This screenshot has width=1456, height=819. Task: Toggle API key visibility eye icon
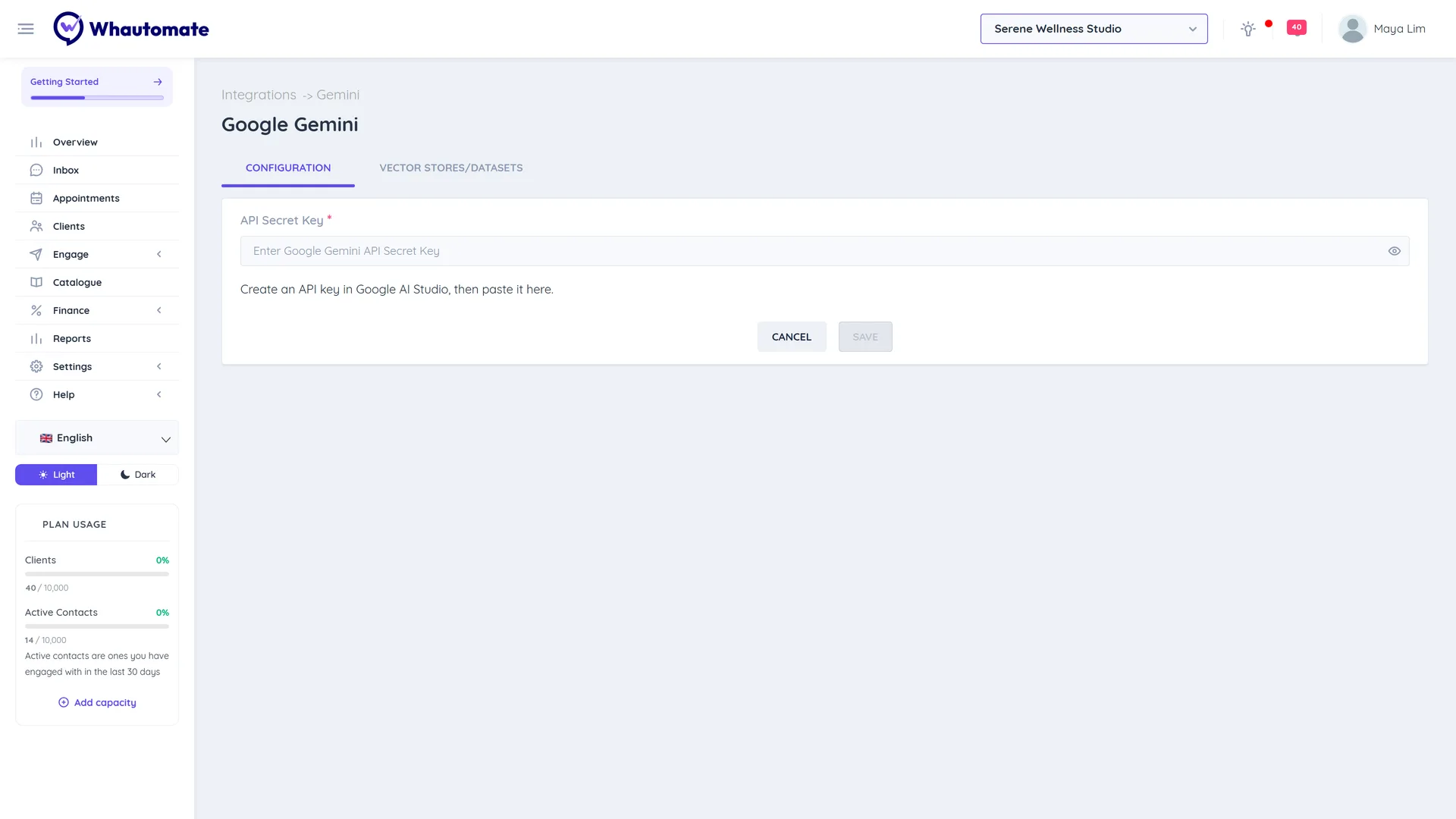point(1394,251)
